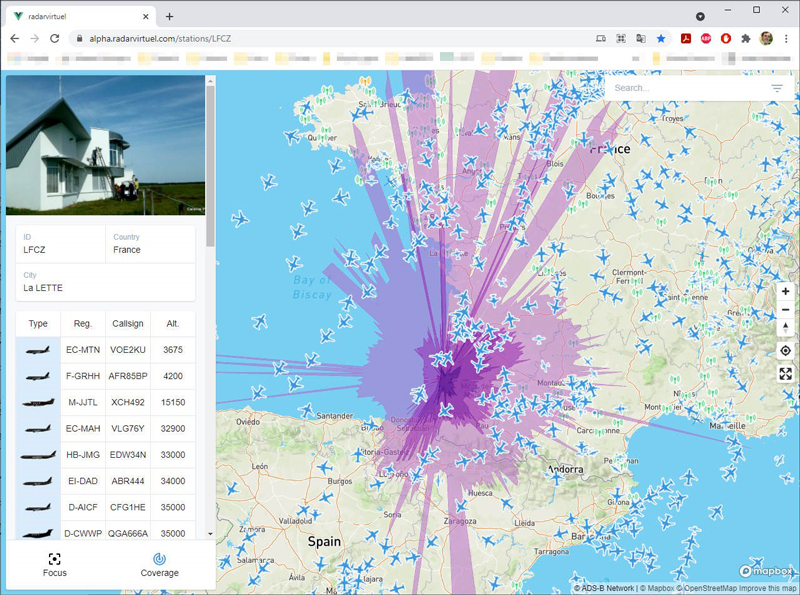Open a new browser tab
800x595 pixels.
point(169,16)
